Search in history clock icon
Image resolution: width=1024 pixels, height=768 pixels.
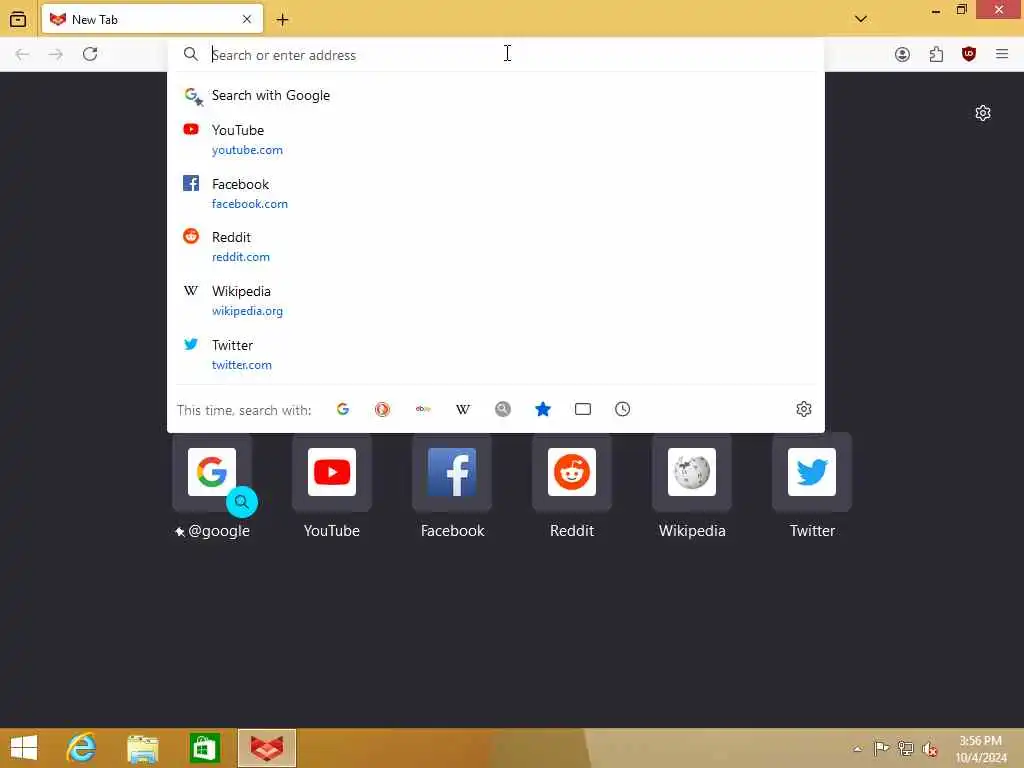point(622,409)
